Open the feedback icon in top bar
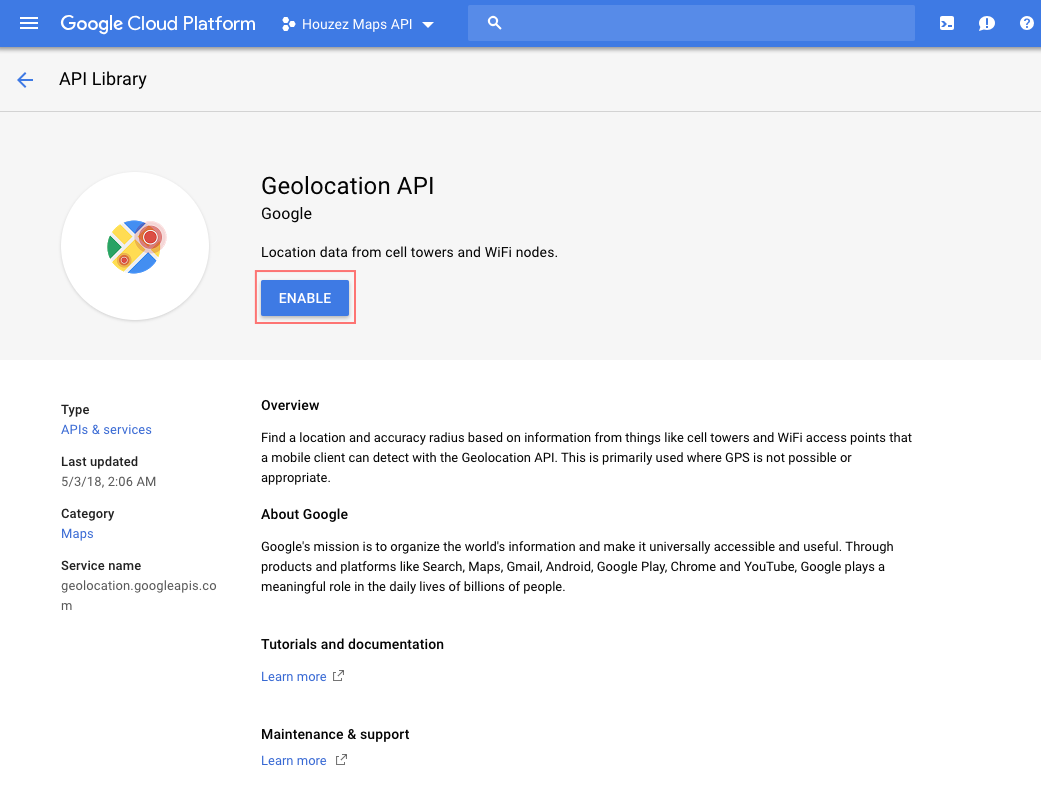 pos(987,23)
